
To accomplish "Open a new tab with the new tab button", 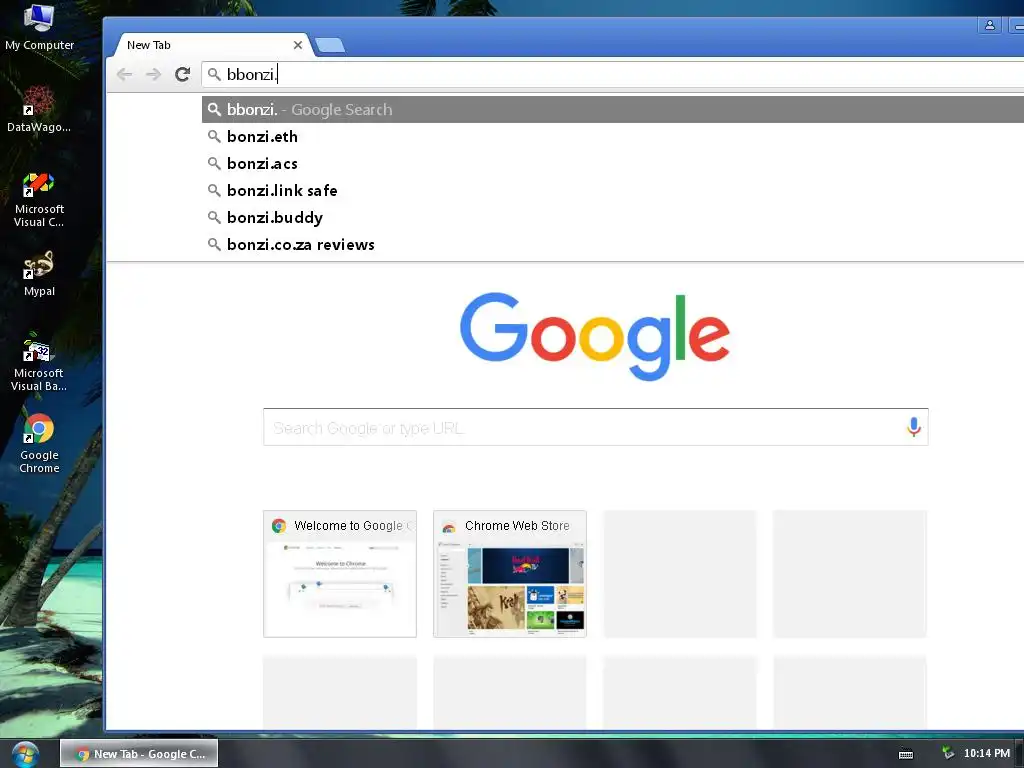I will (330, 45).
